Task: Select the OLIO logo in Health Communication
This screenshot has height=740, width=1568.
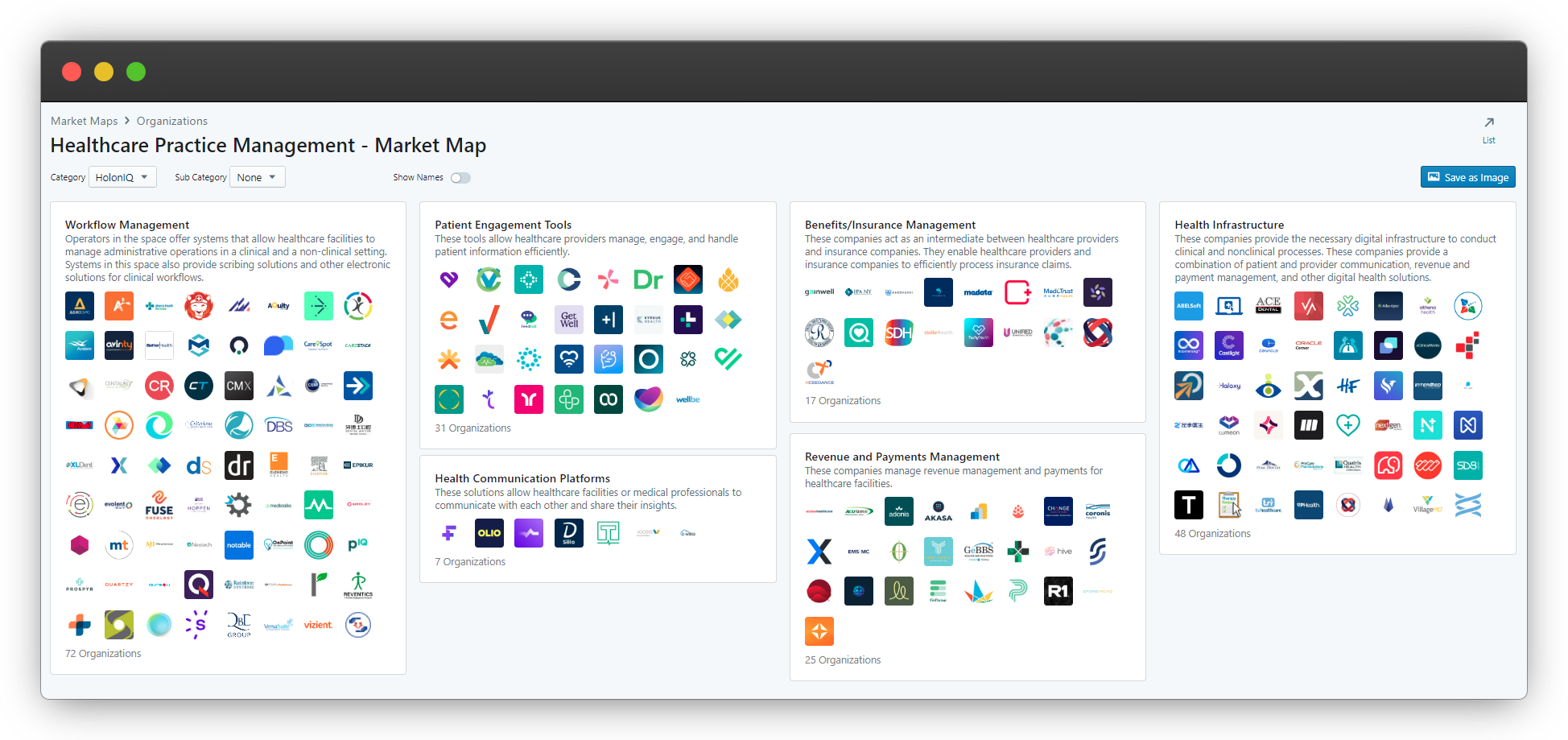Action: click(489, 533)
